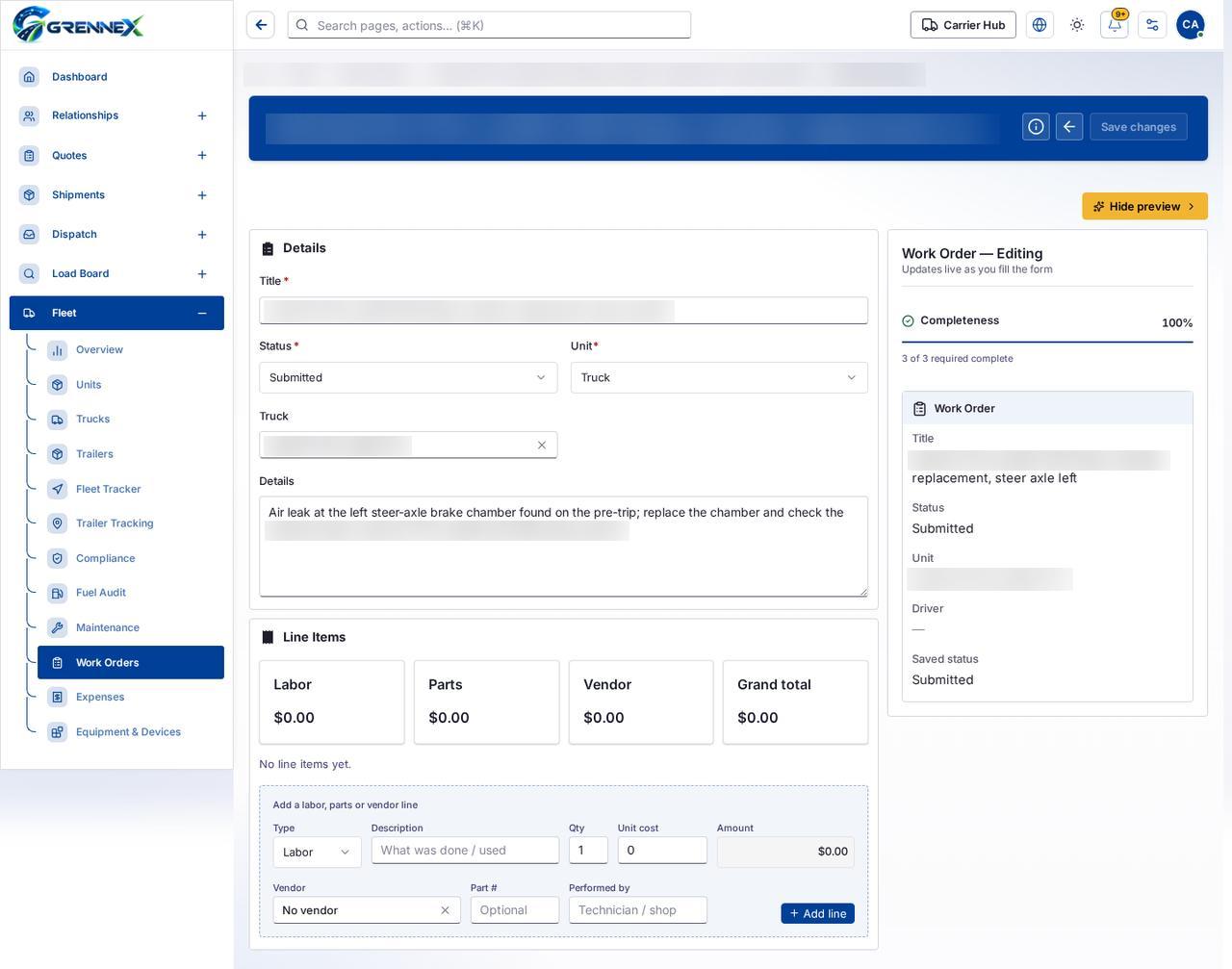Go to Maintenance in the Fleet submenu
The image size is (1232, 969).
click(108, 627)
